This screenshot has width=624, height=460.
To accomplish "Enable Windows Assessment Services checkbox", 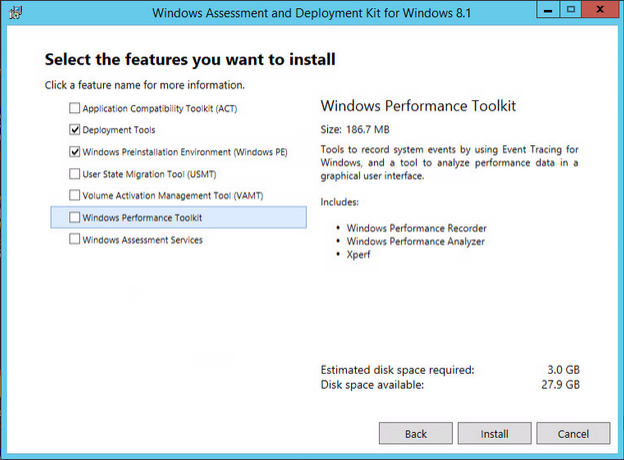I will pos(74,239).
